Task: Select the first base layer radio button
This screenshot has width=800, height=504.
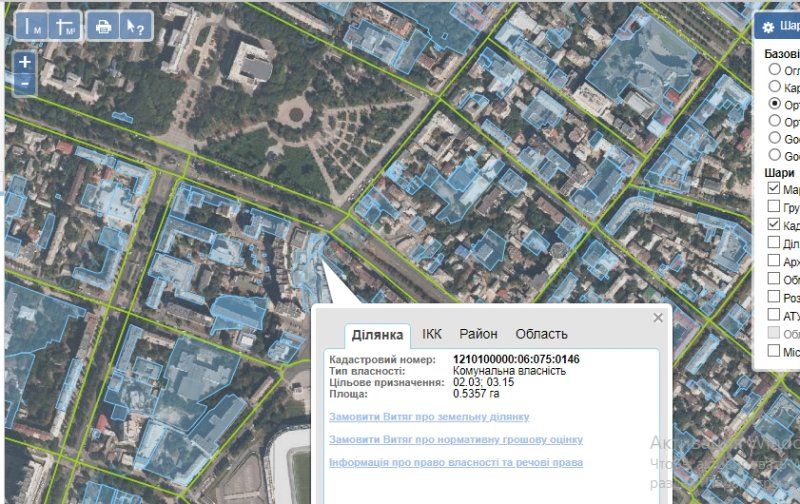Action: pos(774,71)
